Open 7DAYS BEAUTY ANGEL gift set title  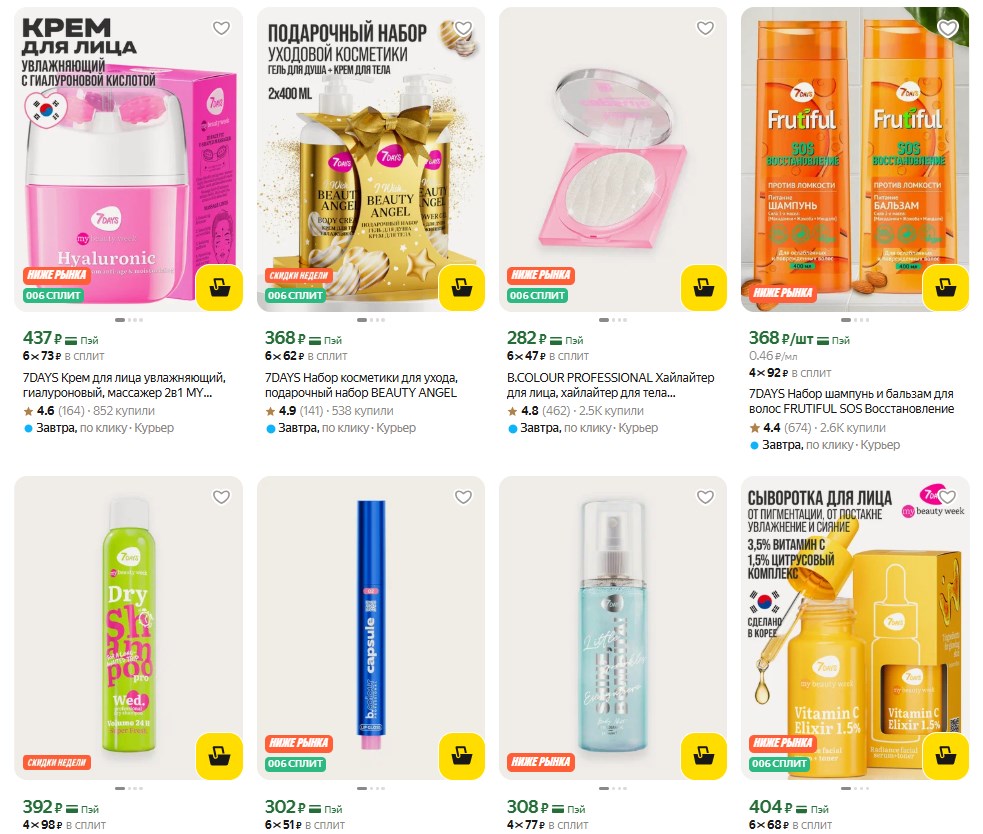pos(361,385)
